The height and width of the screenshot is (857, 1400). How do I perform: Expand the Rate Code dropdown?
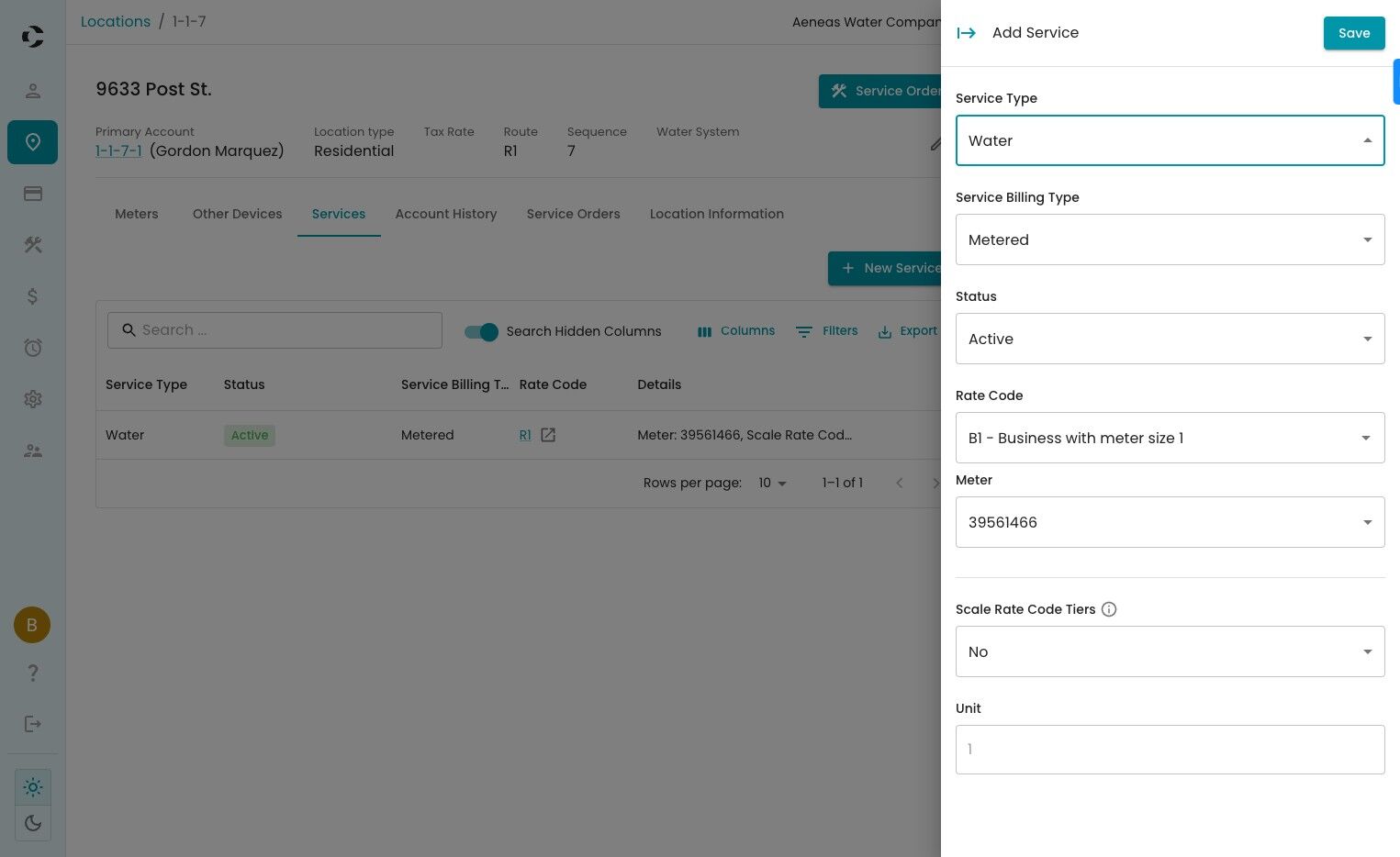click(1170, 438)
